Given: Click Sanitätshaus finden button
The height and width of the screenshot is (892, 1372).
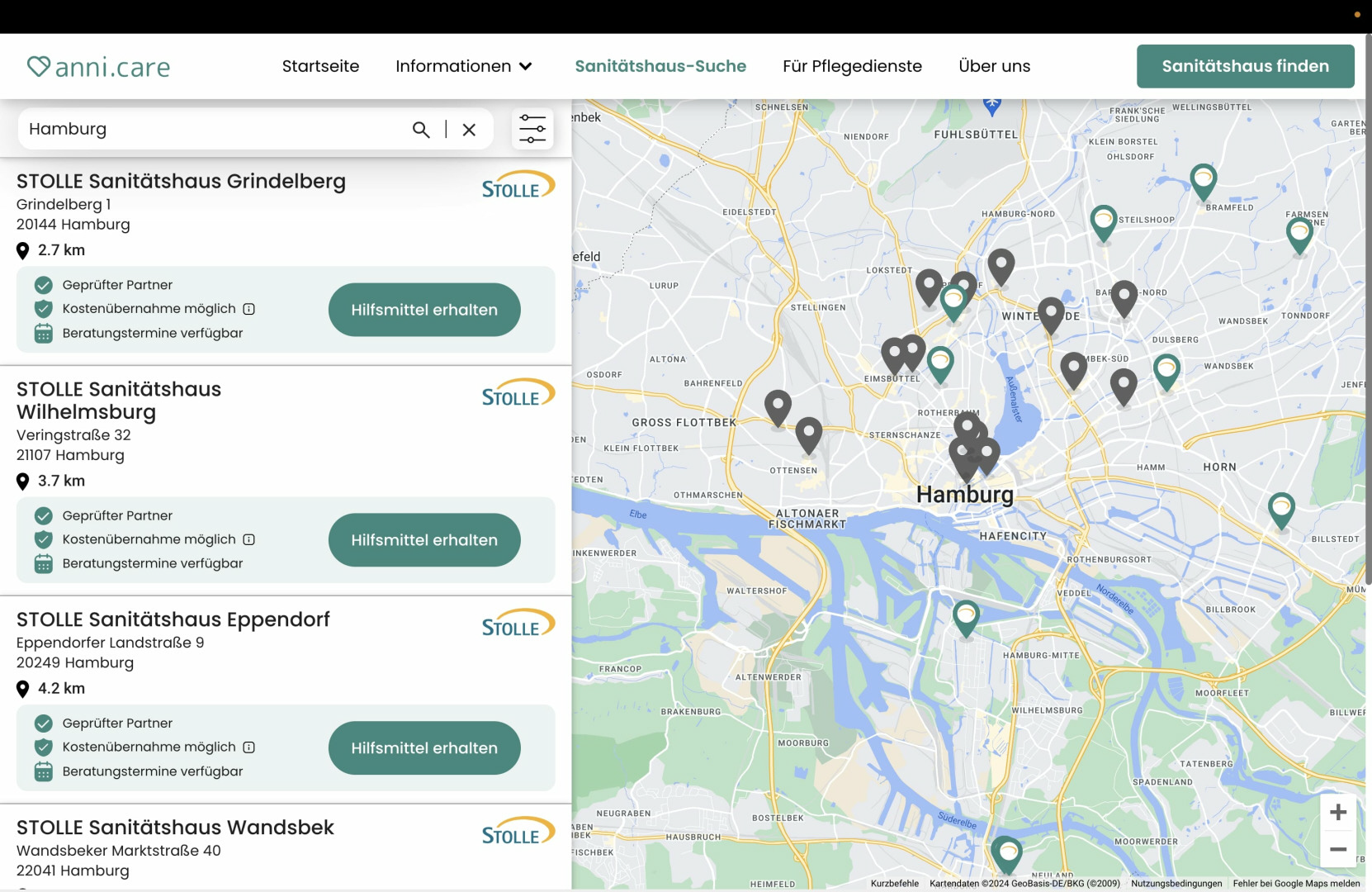Looking at the screenshot, I should (1245, 66).
